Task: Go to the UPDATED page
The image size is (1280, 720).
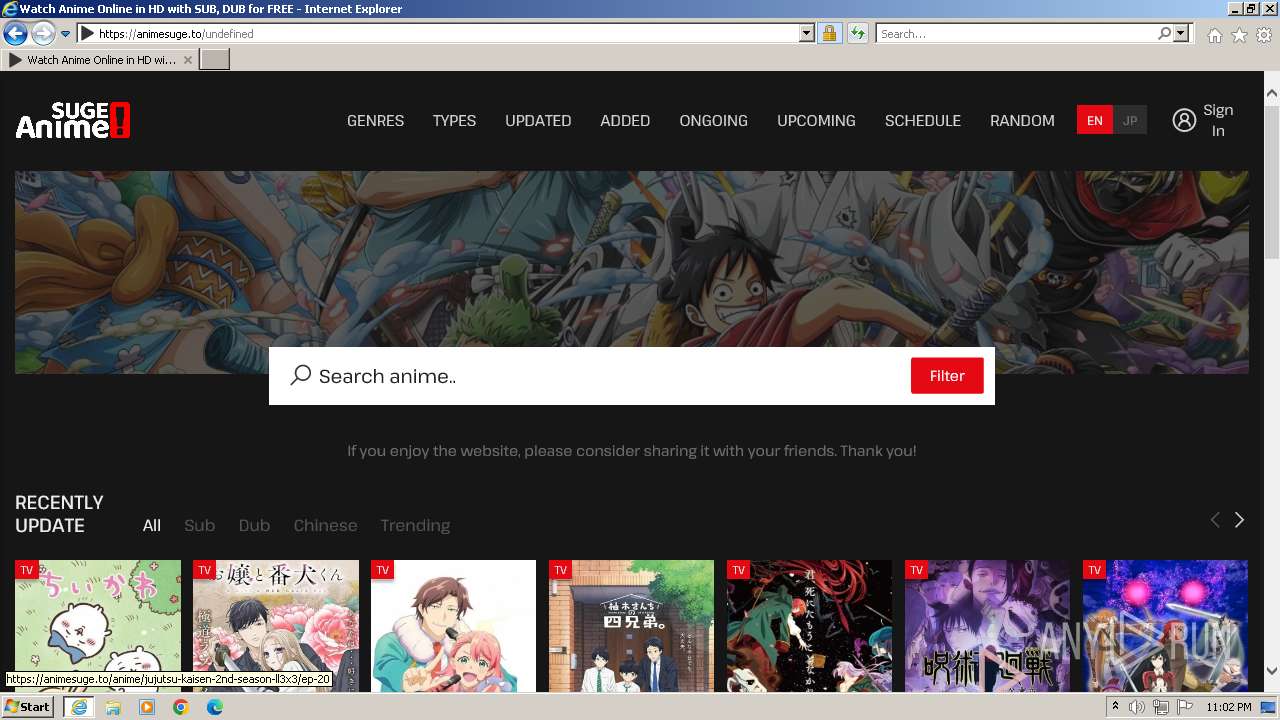Action: (x=538, y=120)
